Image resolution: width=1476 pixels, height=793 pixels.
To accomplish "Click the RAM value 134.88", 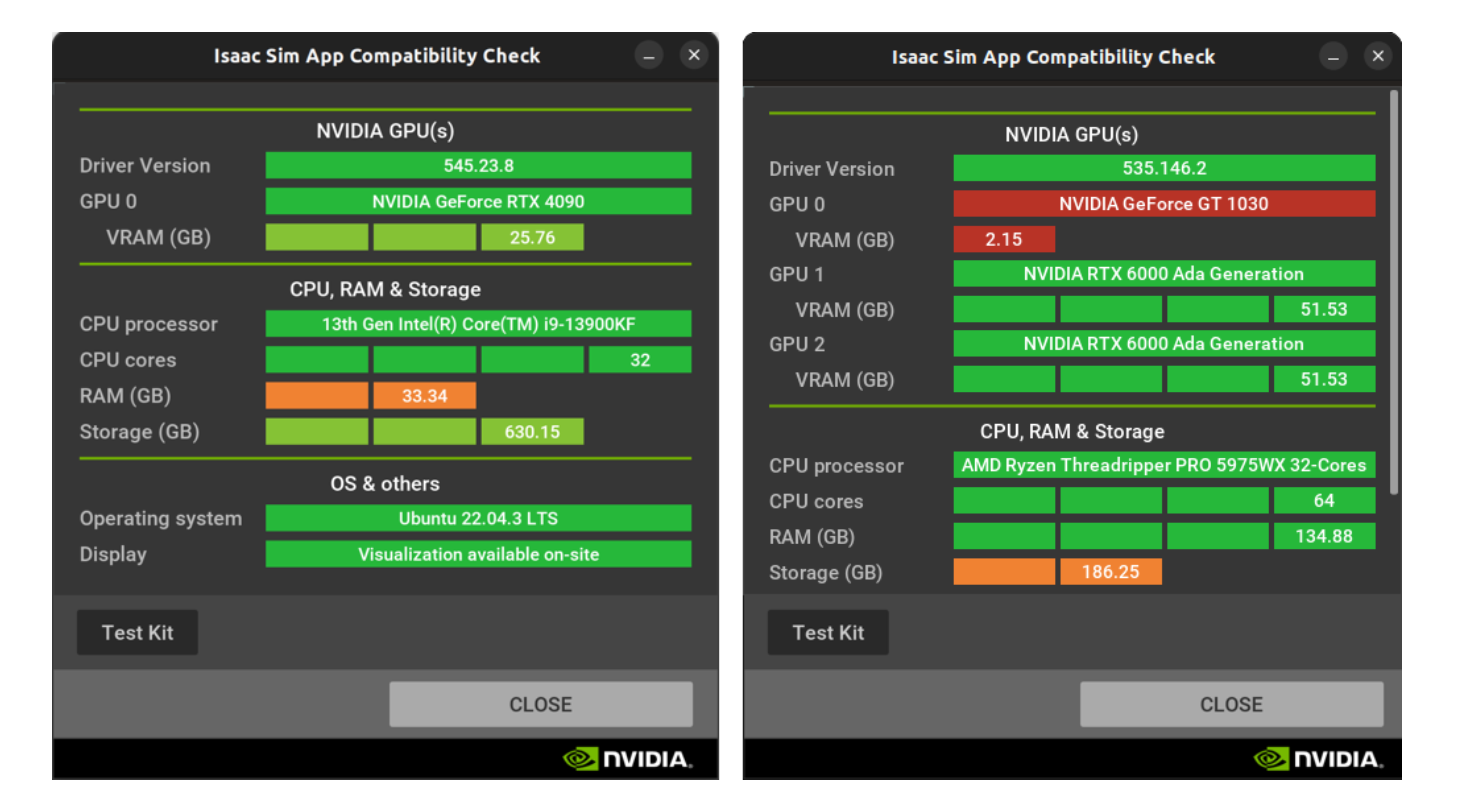I will point(1324,537).
